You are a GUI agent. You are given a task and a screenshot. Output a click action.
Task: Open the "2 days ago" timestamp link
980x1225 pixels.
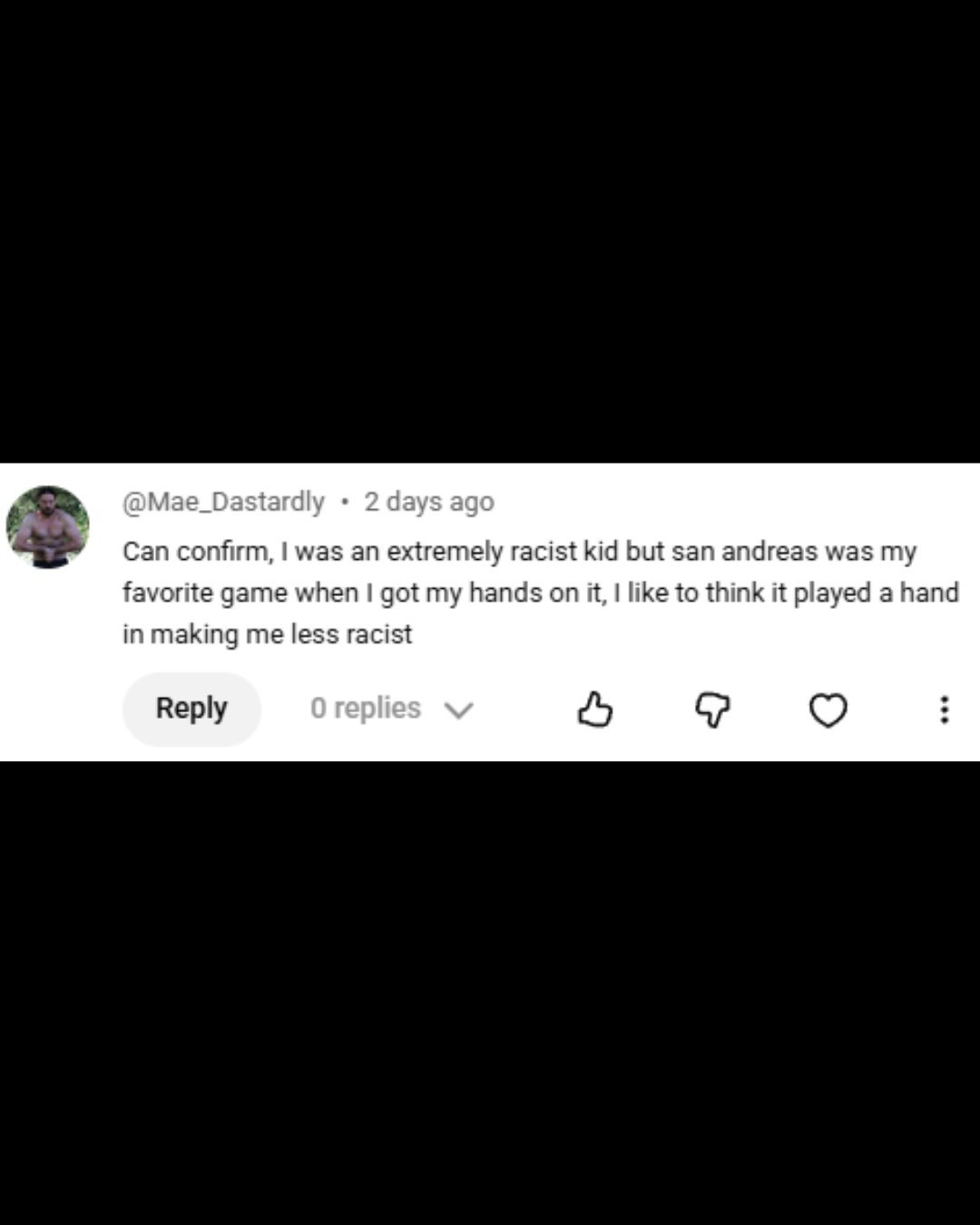(429, 502)
